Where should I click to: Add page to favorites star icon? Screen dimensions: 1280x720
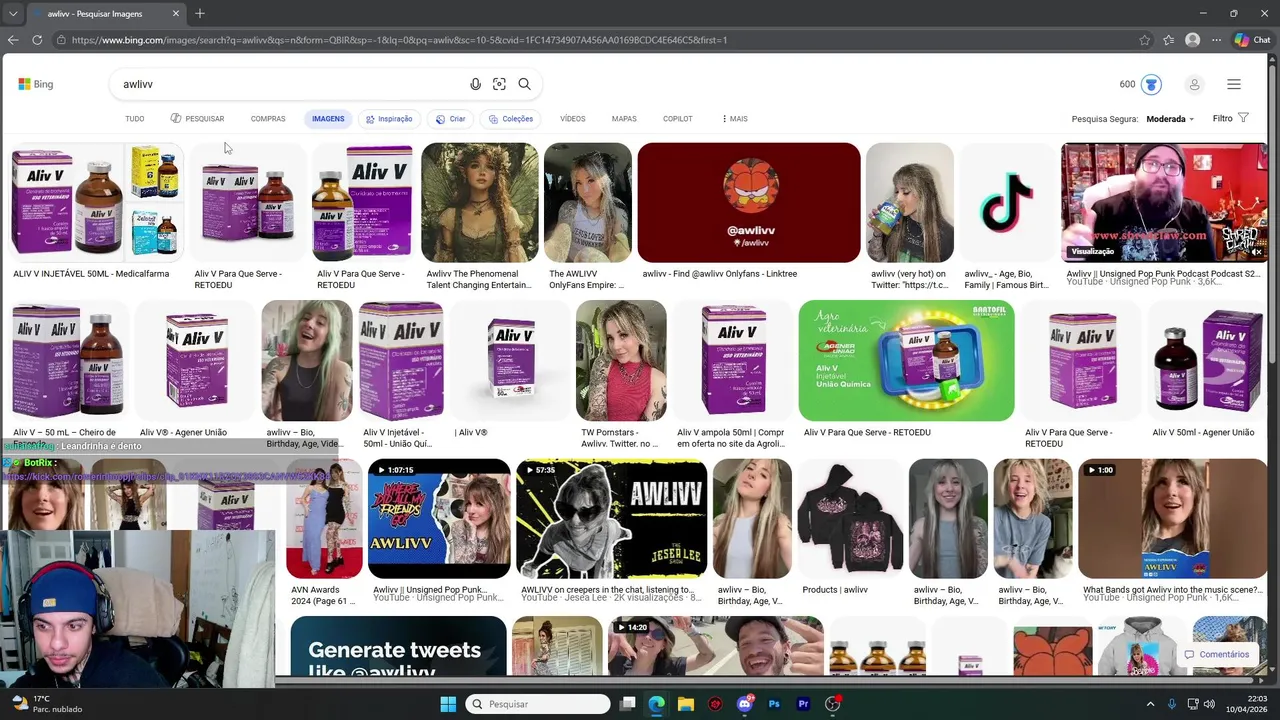coord(1145,40)
